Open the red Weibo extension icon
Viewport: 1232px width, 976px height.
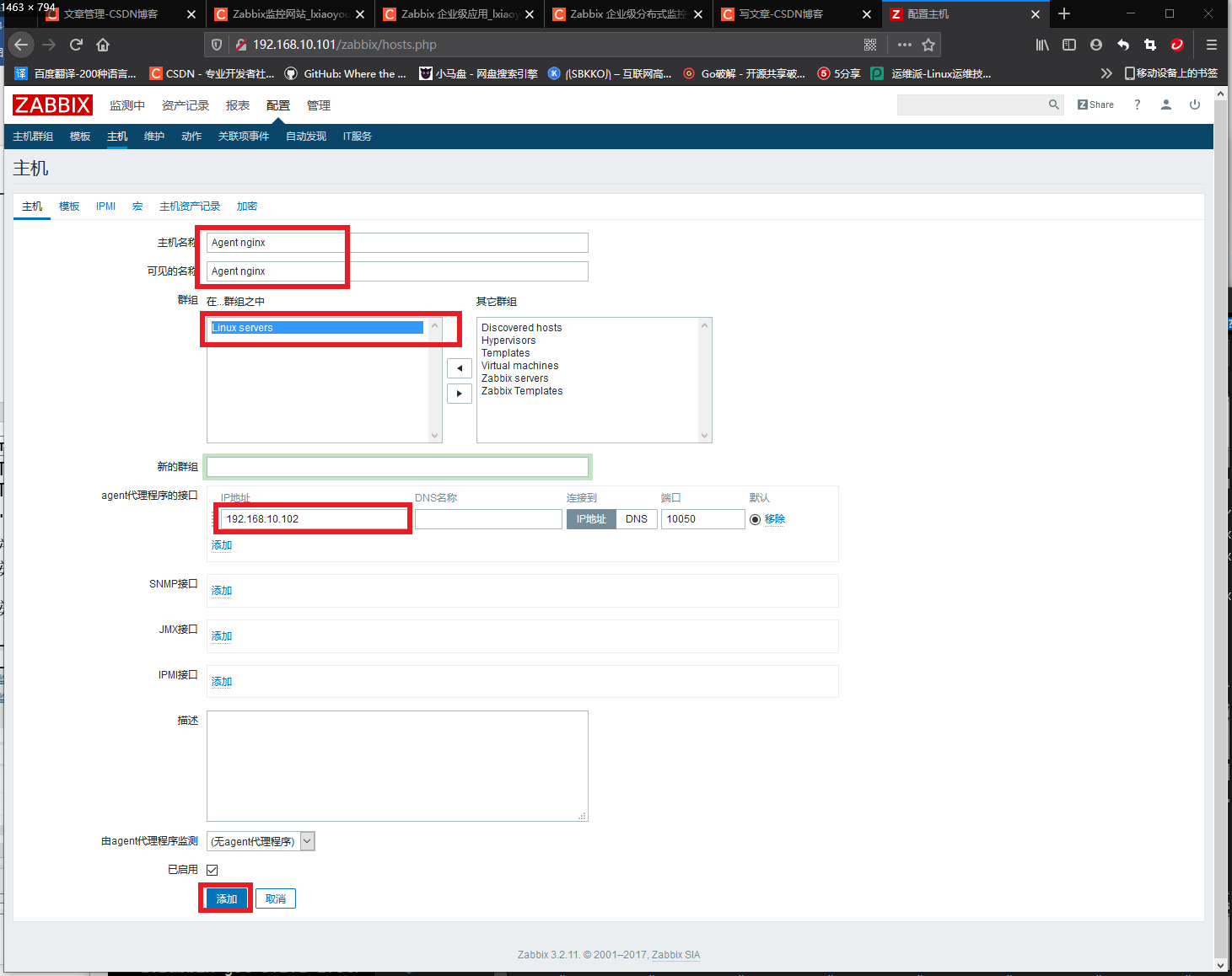pos(1177,45)
